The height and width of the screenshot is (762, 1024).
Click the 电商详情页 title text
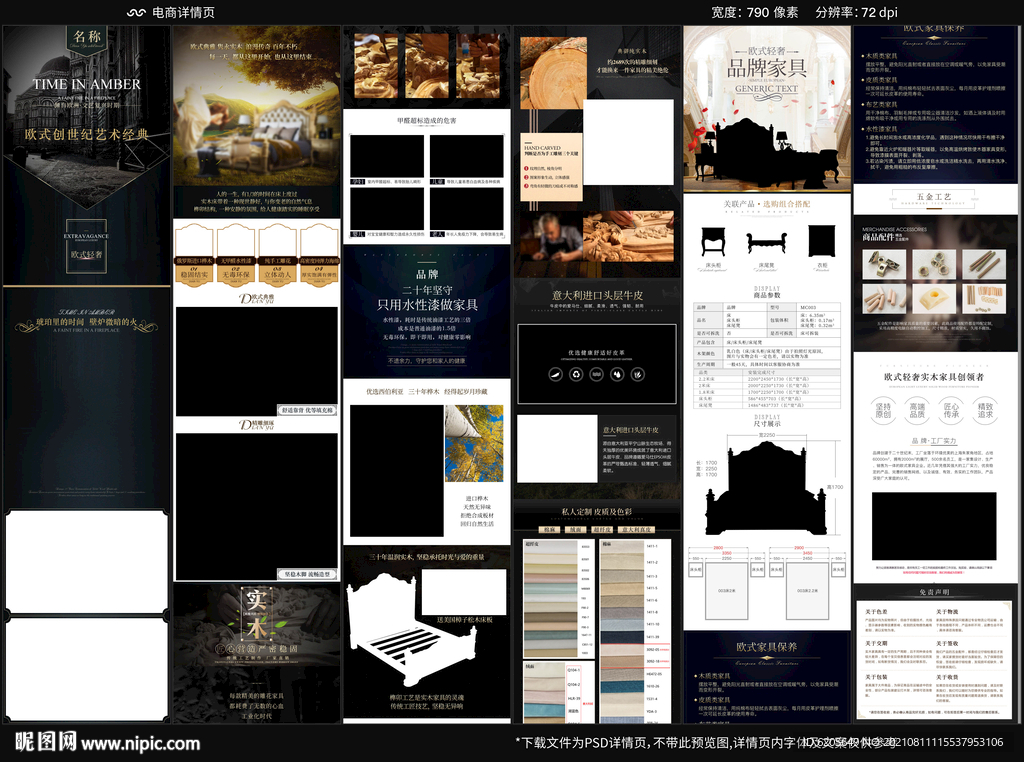[x=183, y=12]
